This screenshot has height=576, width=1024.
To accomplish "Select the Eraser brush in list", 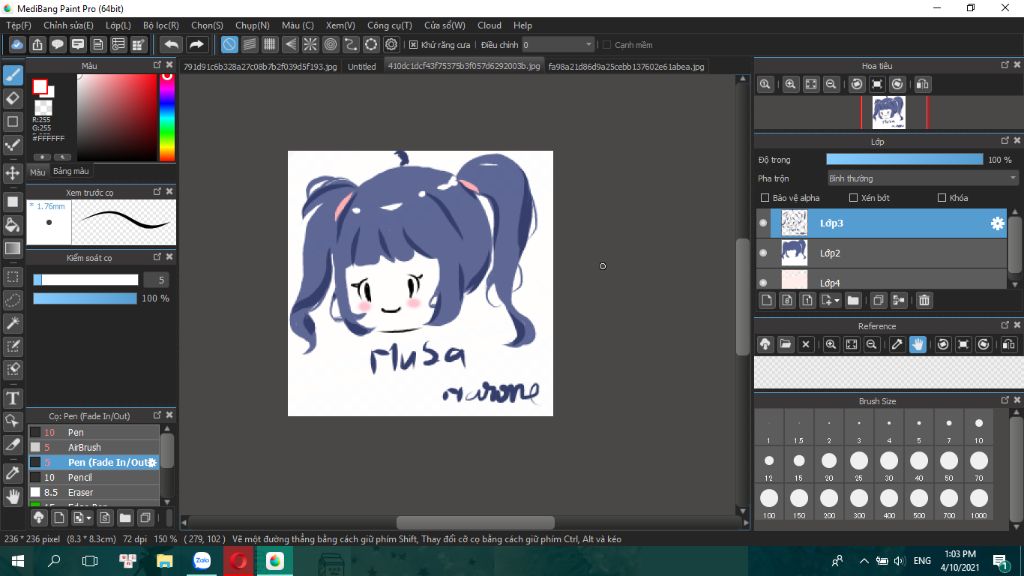I will [94, 492].
